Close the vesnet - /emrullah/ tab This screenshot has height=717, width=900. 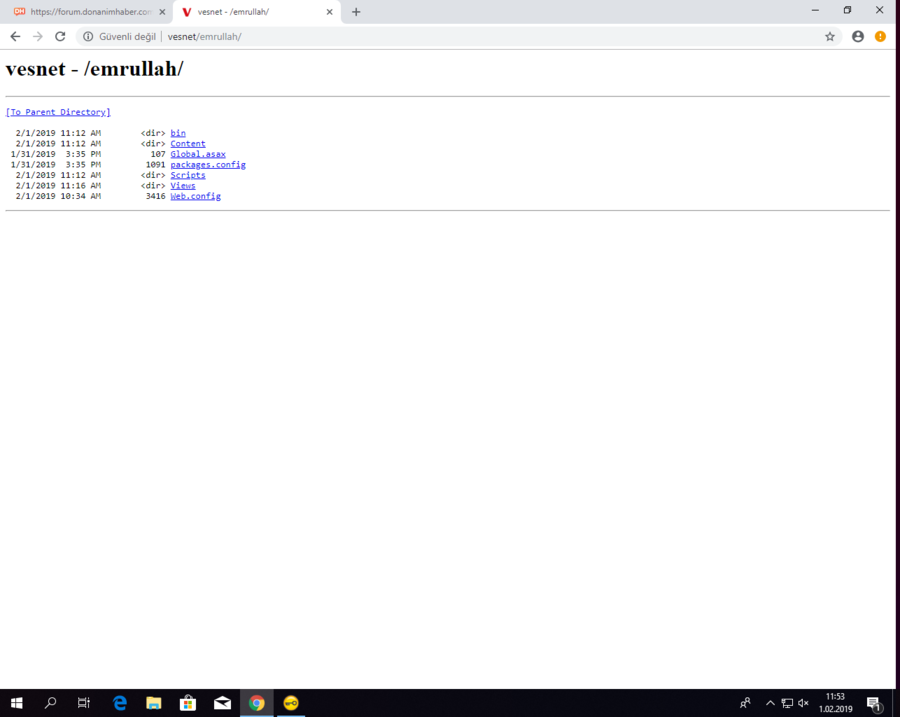pyautogui.click(x=329, y=12)
